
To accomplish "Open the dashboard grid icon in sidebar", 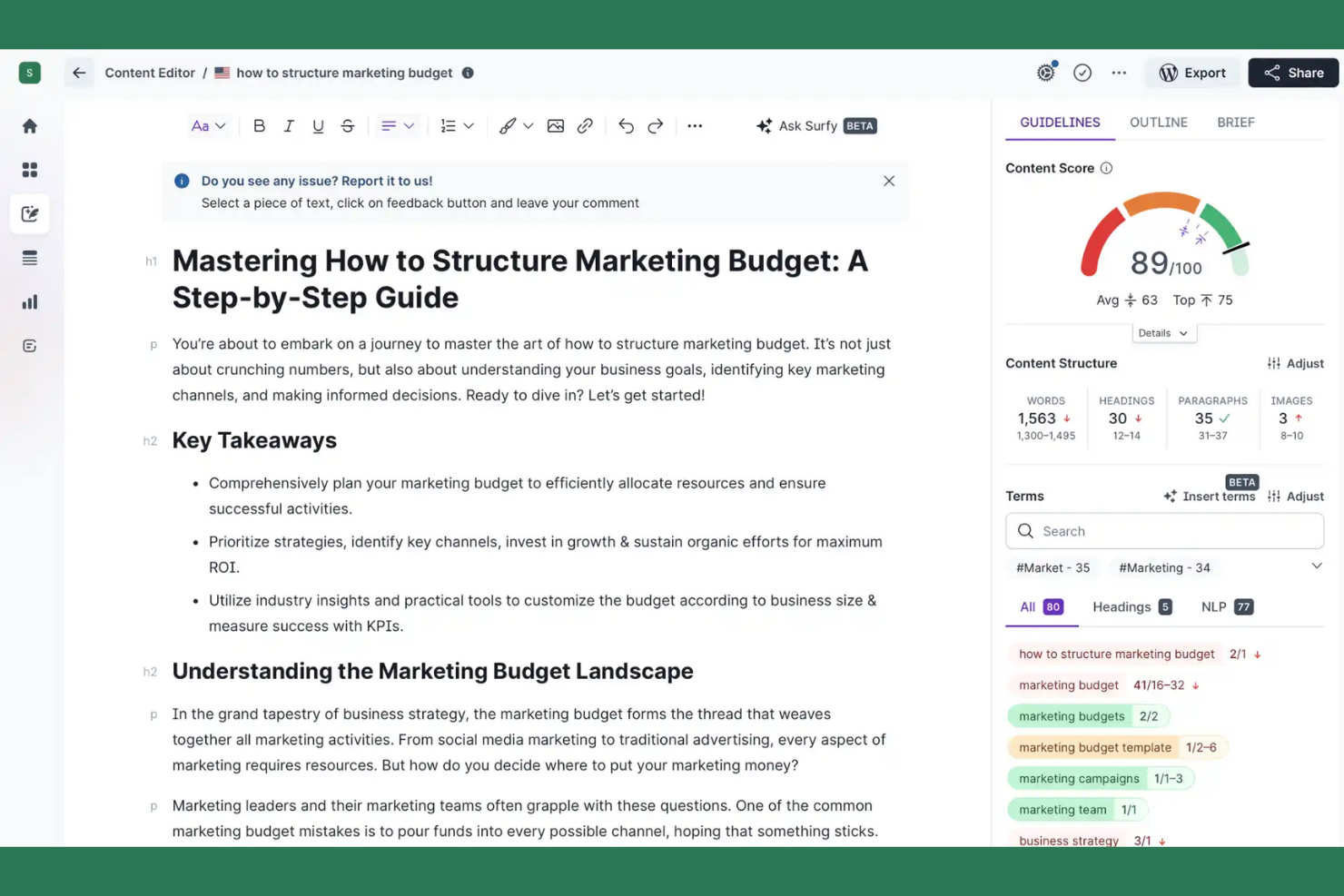I will pos(30,170).
